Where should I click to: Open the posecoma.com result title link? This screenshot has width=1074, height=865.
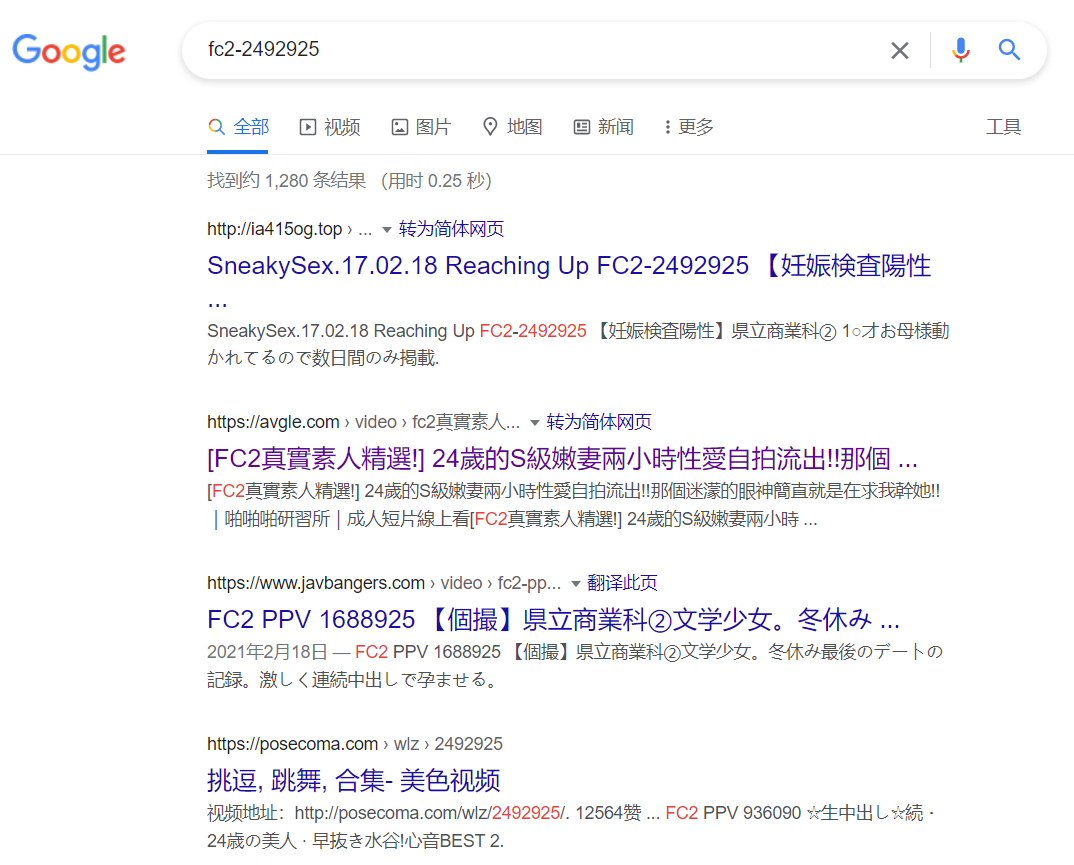click(x=353, y=780)
